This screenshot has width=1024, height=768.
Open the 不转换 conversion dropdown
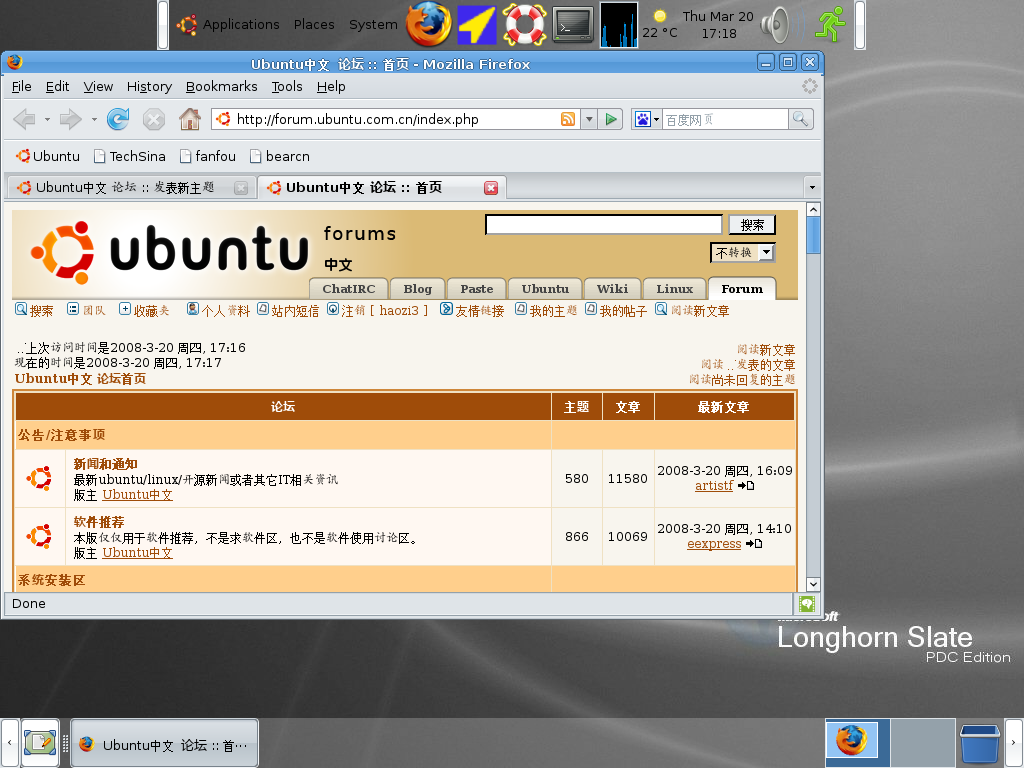click(x=743, y=253)
